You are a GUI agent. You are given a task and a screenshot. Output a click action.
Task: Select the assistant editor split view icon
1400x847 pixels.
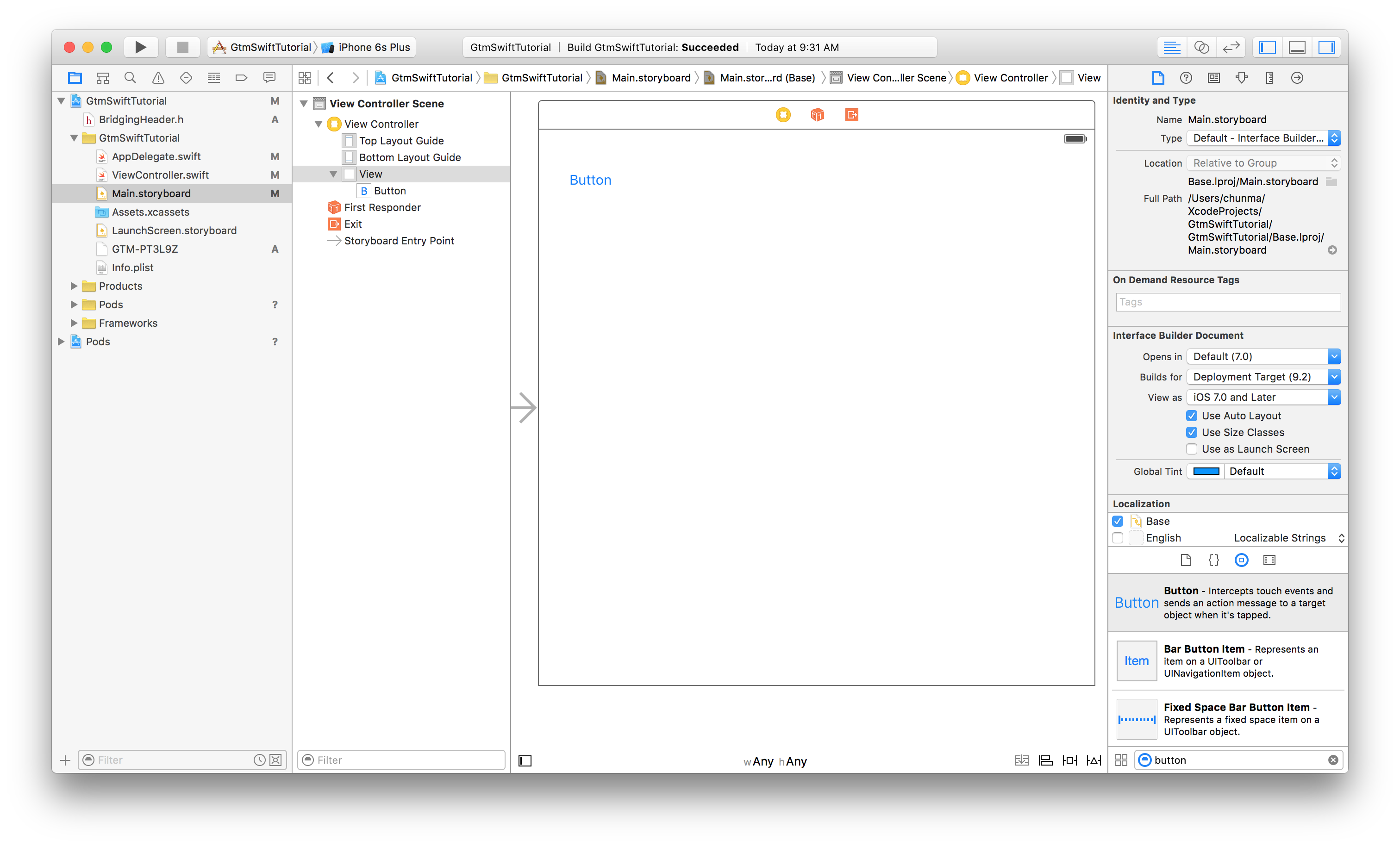pyautogui.click(x=1200, y=47)
